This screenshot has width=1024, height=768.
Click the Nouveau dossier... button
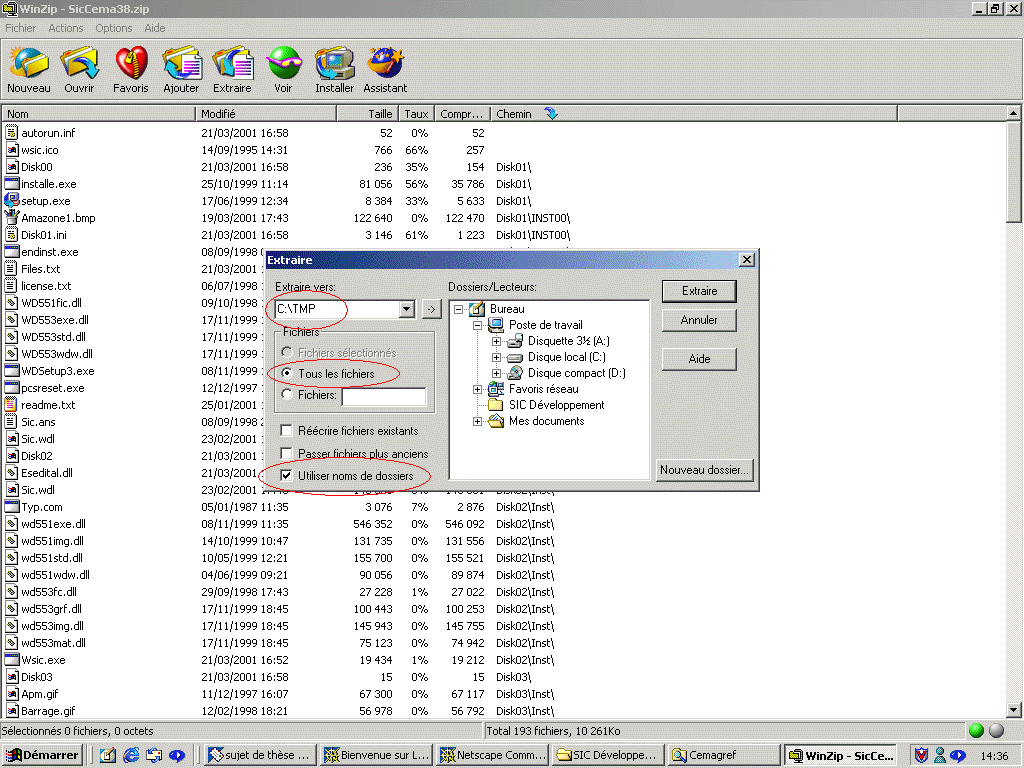(705, 470)
